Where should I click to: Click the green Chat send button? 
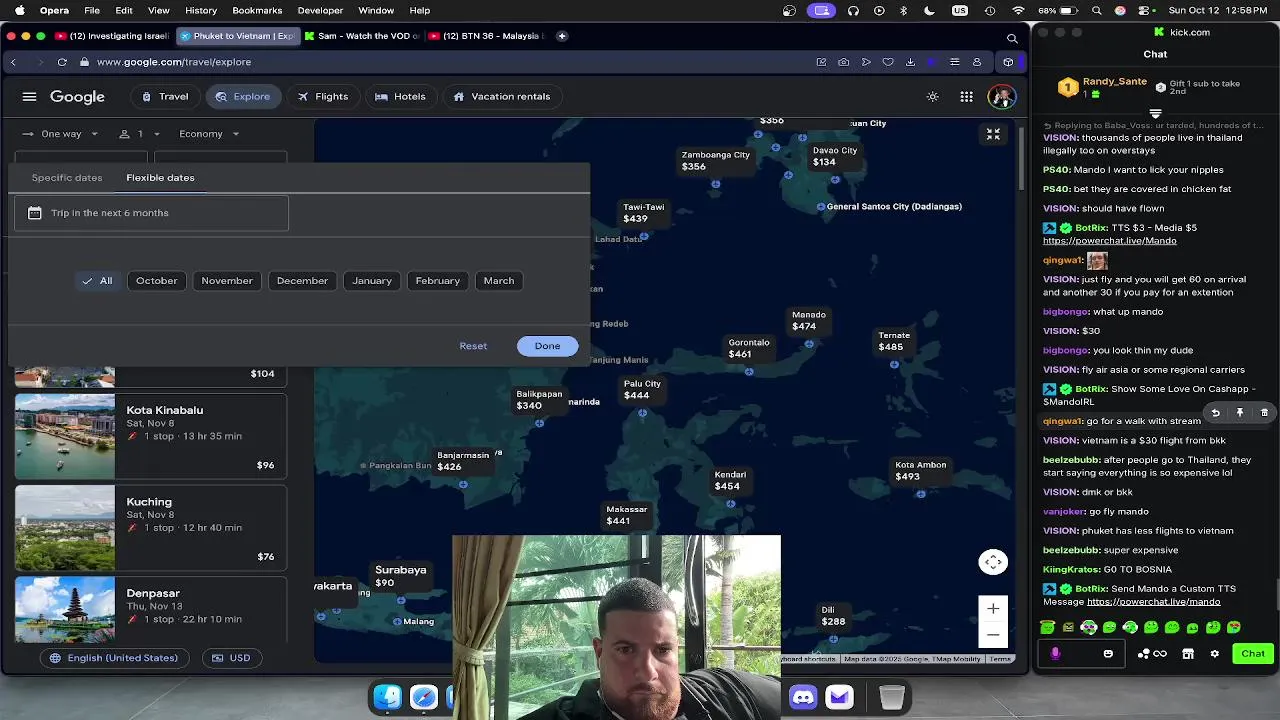pos(1253,654)
